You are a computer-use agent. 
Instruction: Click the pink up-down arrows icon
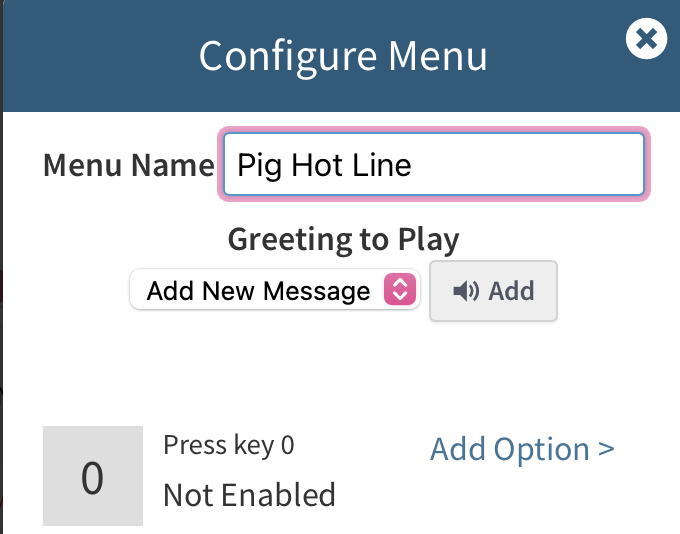(399, 291)
